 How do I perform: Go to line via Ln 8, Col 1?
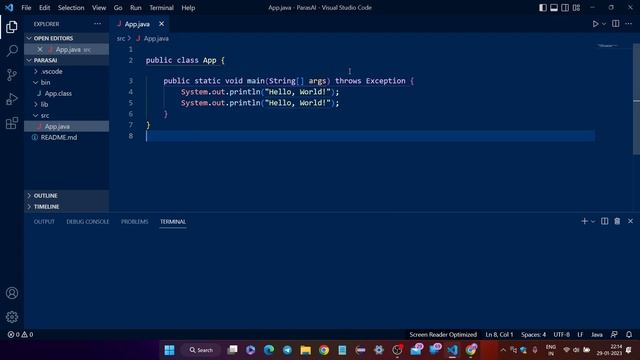click(x=499, y=334)
